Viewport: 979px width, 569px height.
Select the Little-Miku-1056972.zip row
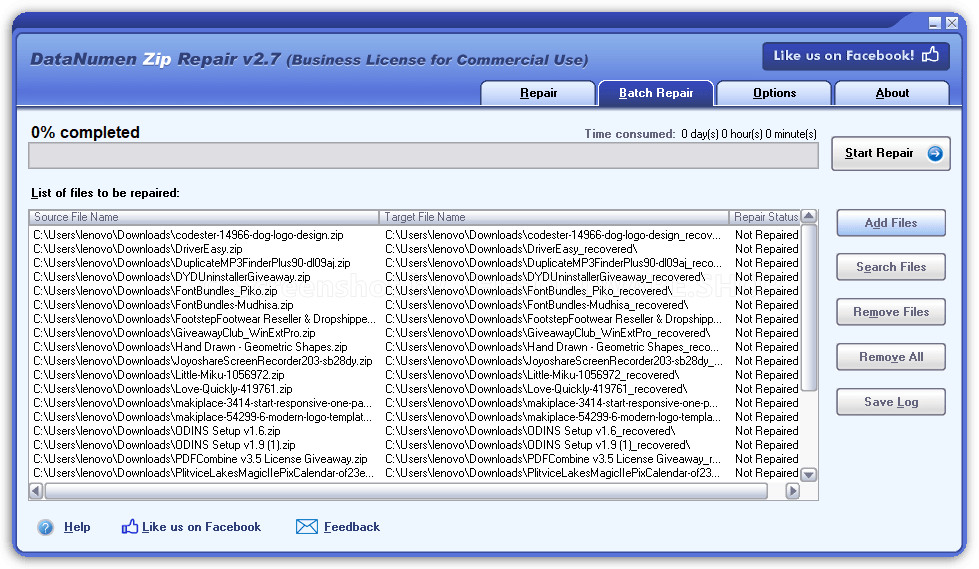pyautogui.click(x=159, y=375)
